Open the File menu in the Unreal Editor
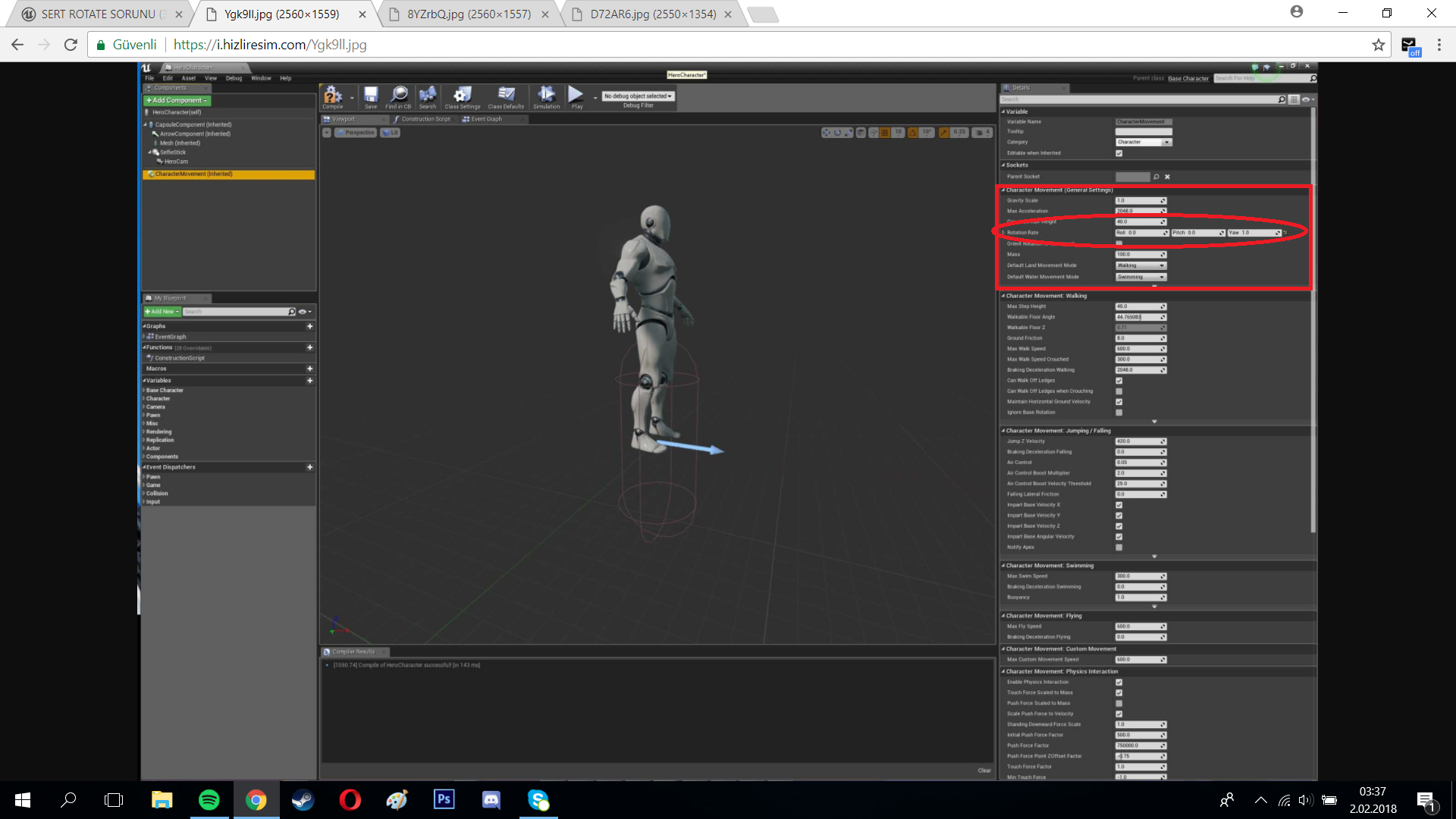Image resolution: width=1456 pixels, height=819 pixels. (x=149, y=78)
